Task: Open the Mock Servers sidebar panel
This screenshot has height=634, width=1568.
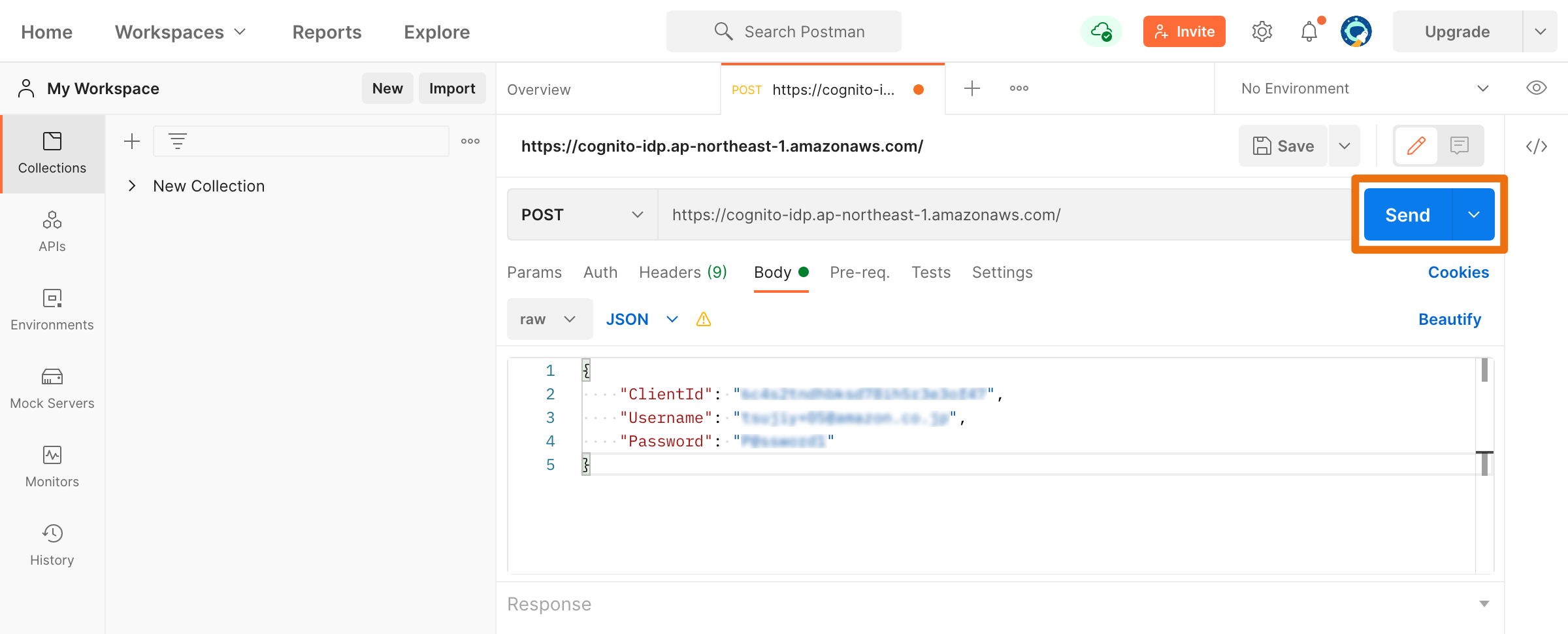Action: tap(52, 389)
